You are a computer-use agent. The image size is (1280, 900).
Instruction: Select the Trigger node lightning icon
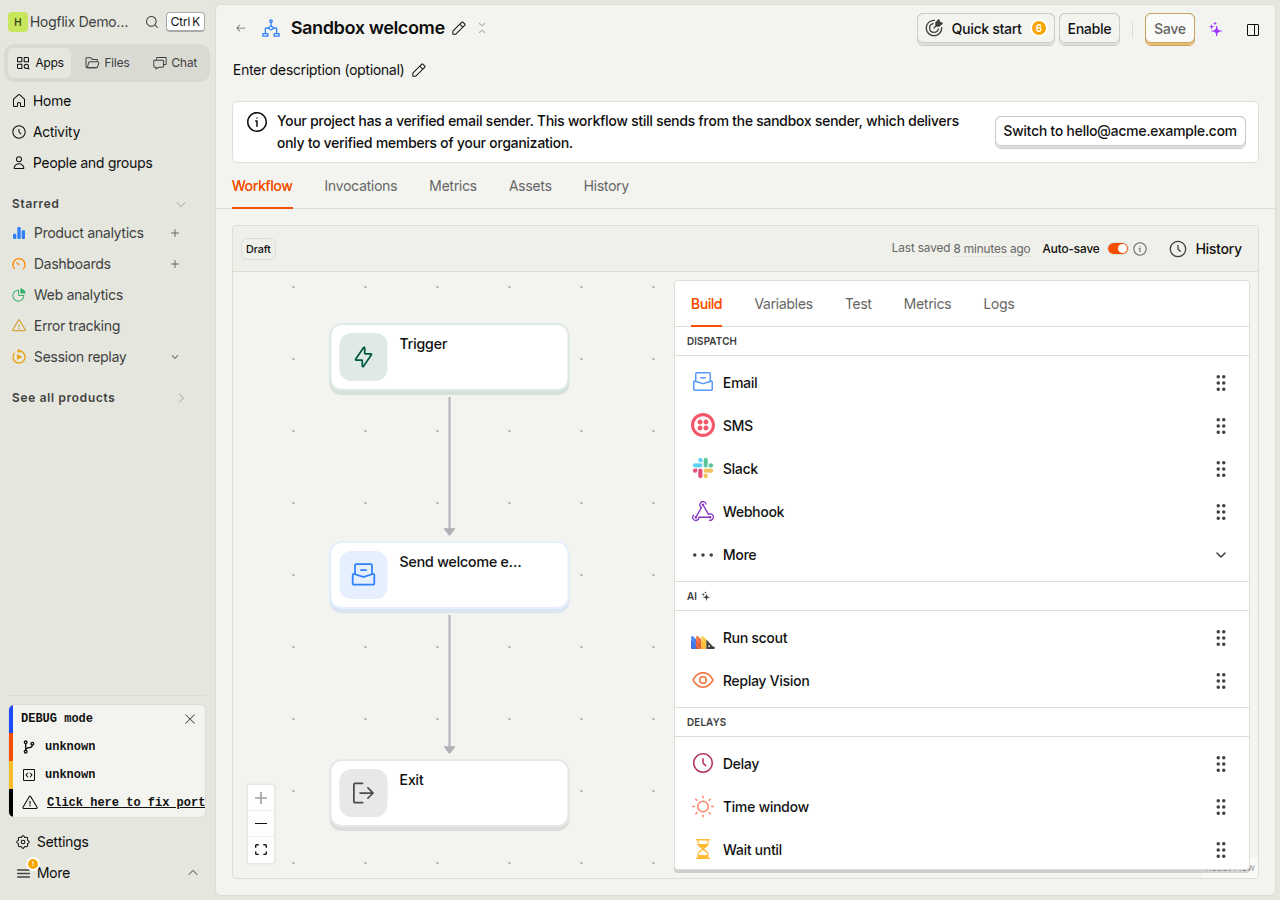(x=363, y=357)
